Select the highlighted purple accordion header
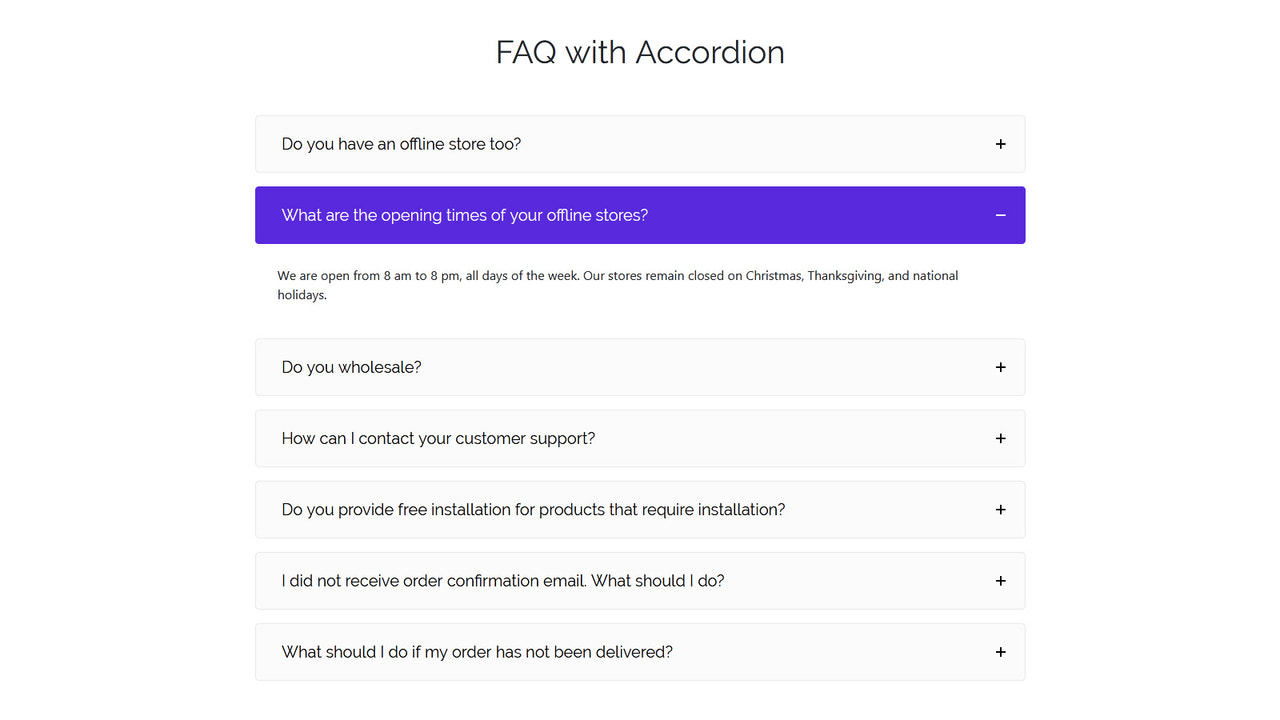 (640, 215)
